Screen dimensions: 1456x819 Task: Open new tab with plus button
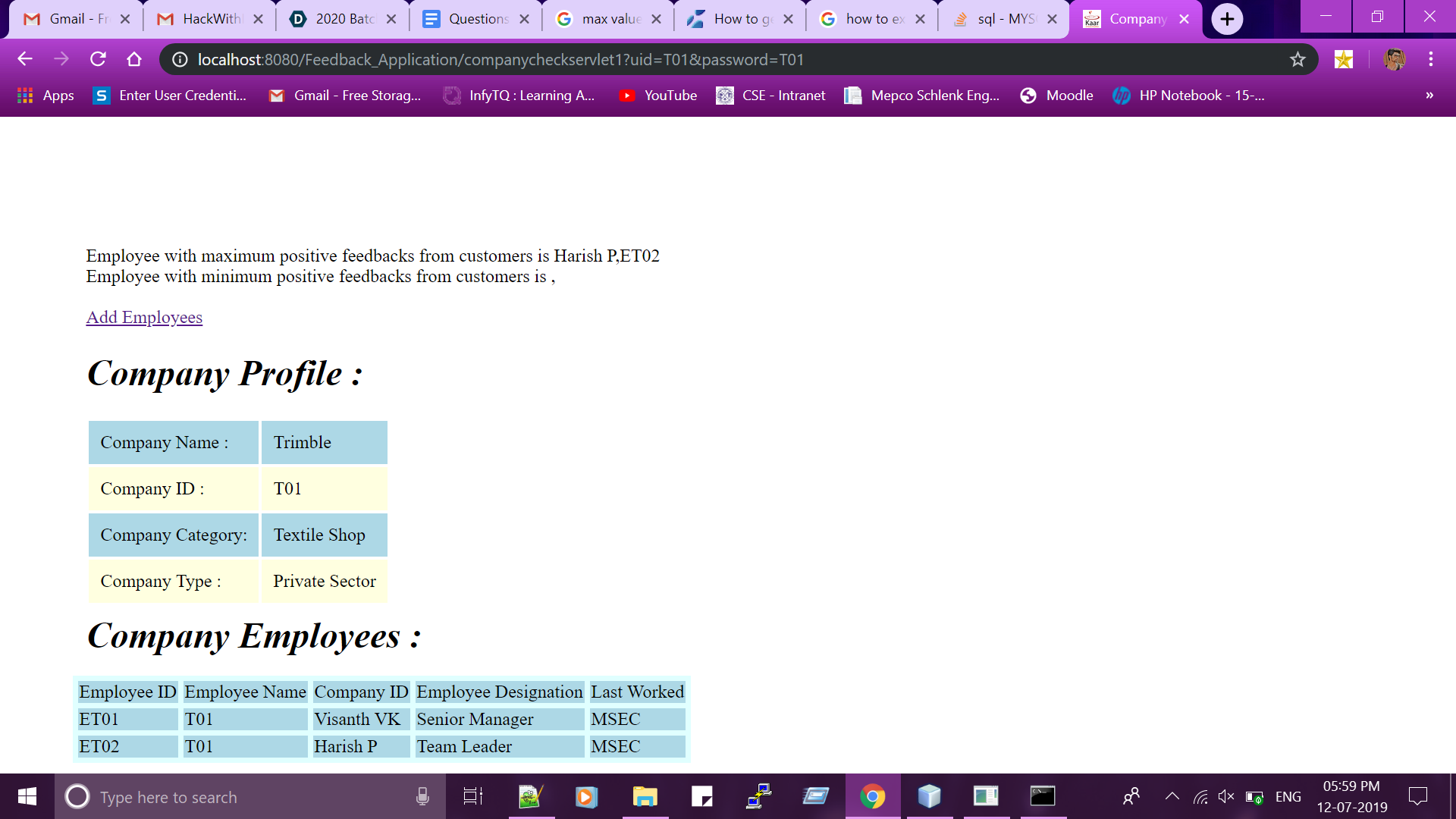[1227, 19]
